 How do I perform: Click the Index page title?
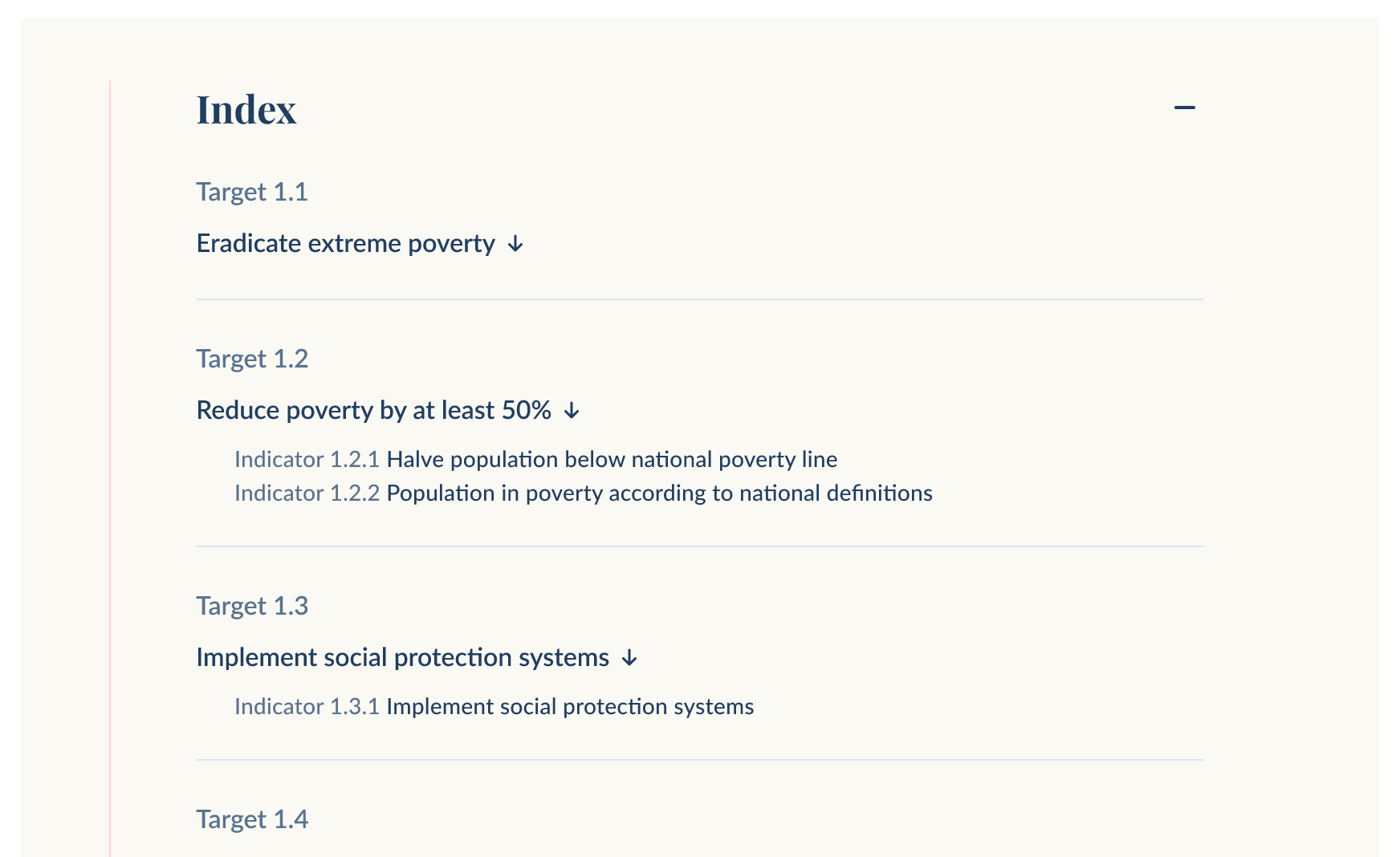(246, 110)
